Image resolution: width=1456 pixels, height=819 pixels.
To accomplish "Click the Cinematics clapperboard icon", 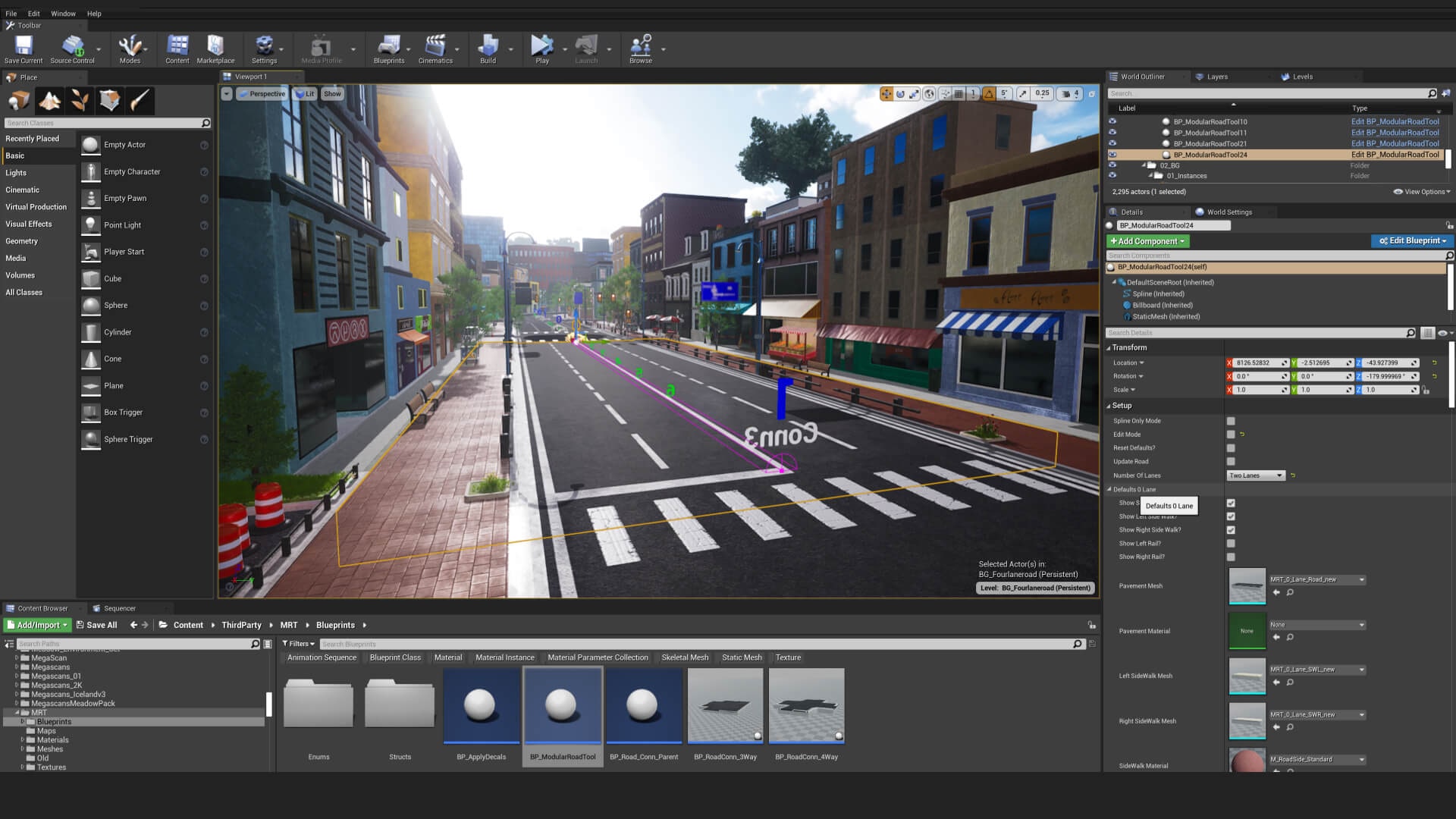I will (x=435, y=46).
